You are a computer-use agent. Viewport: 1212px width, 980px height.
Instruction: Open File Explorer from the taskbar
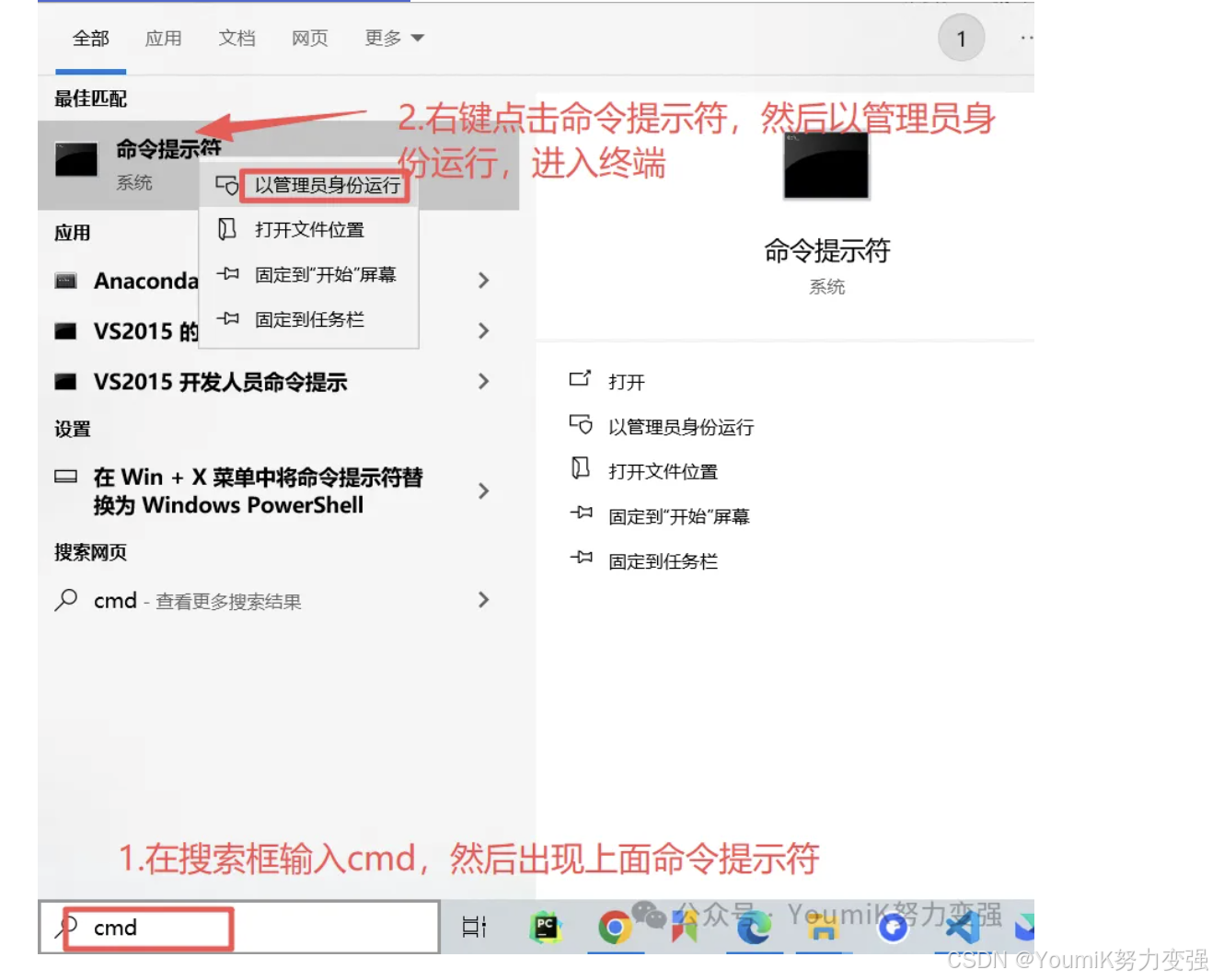pyautogui.click(x=822, y=928)
